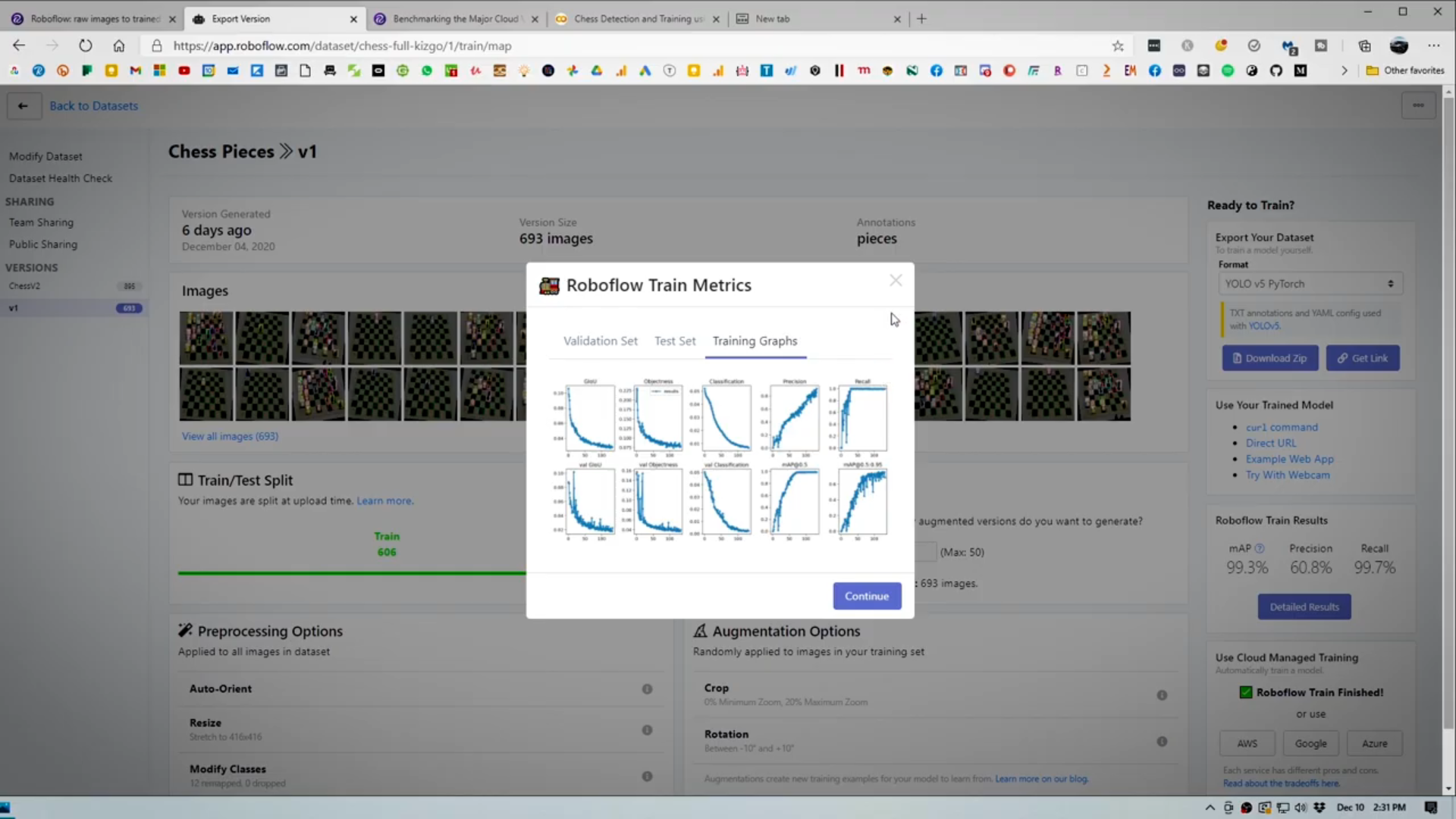The image size is (1456, 819).
Task: Open Public Sharing in sidebar
Action: pos(43,244)
